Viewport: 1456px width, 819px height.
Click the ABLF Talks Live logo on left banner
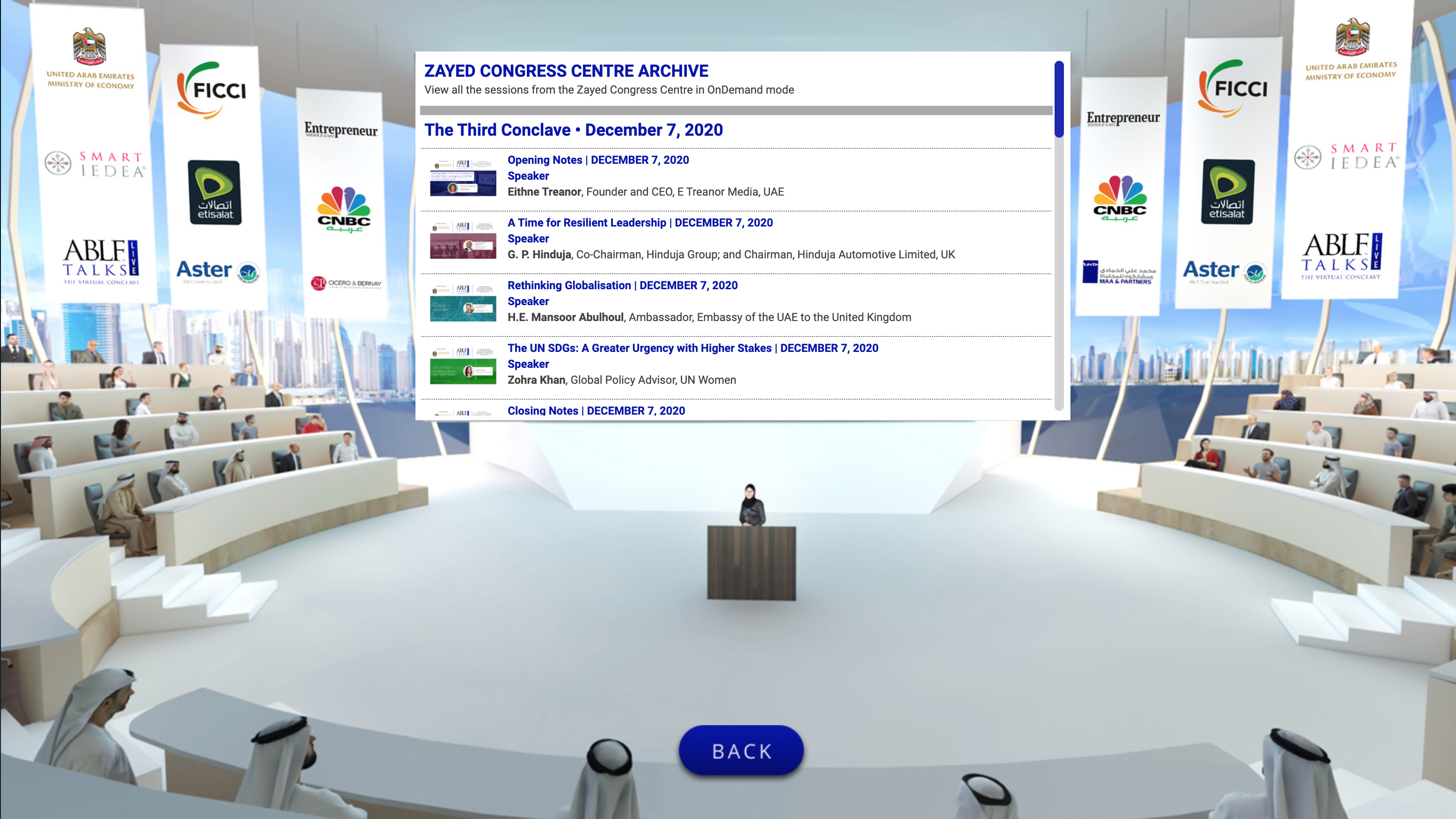tap(101, 262)
